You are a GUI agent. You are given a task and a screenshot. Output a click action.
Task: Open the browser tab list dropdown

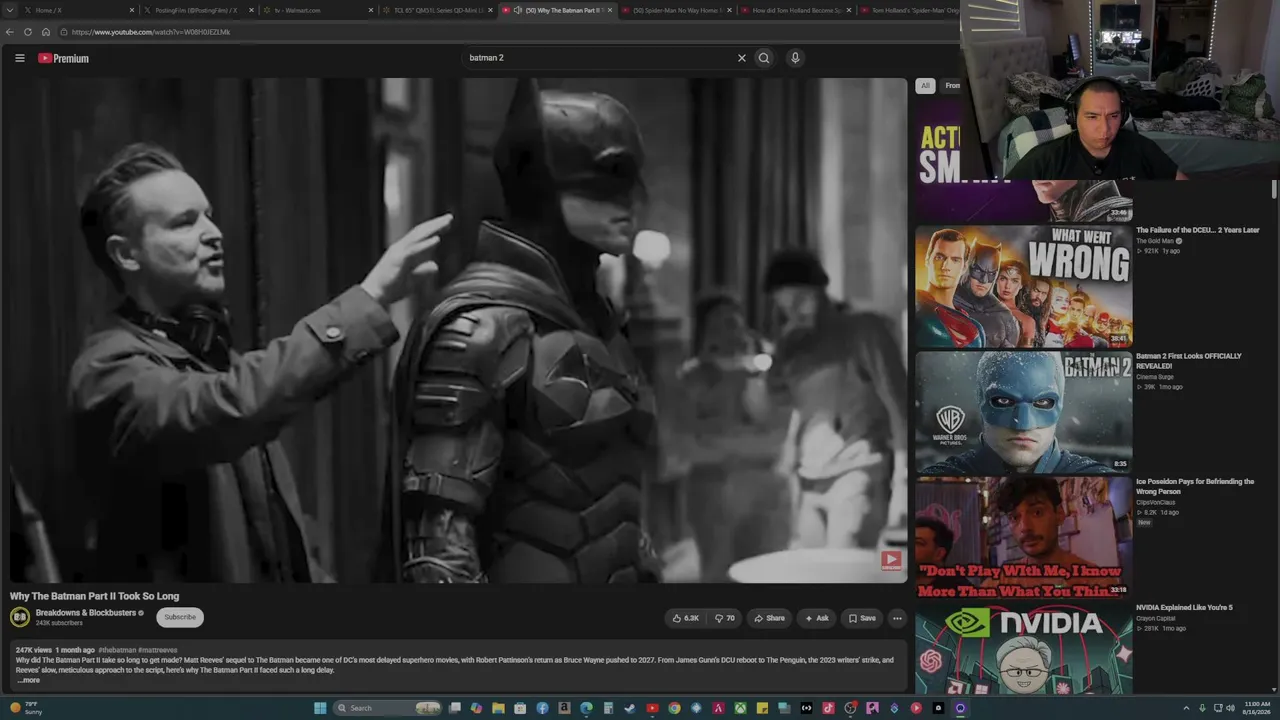click(x=10, y=10)
